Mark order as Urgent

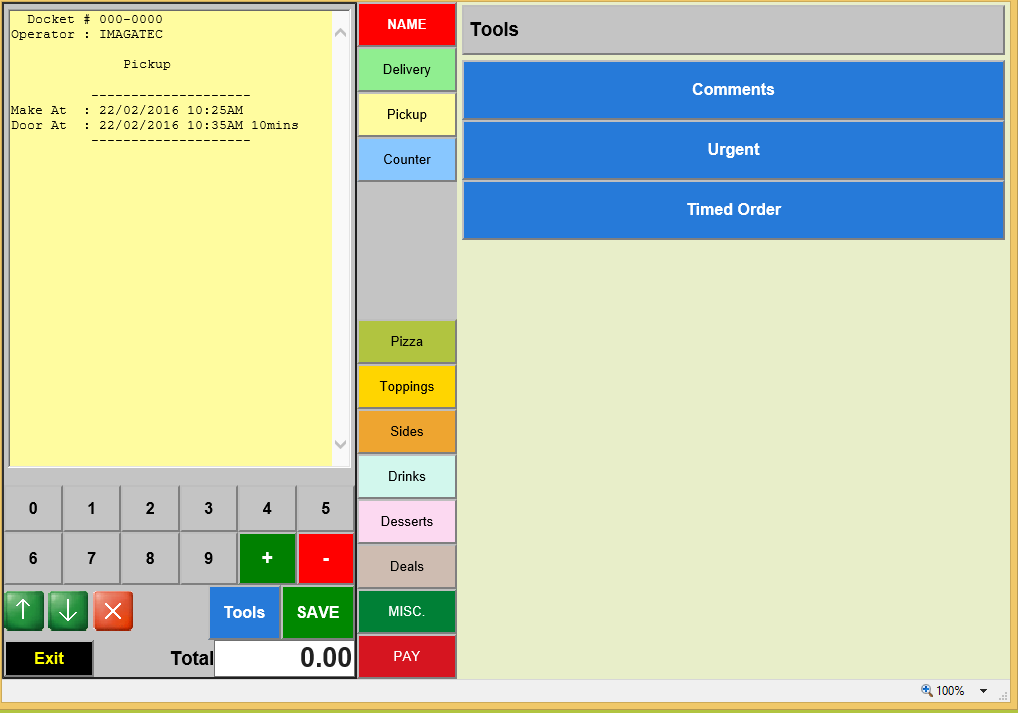click(x=733, y=150)
